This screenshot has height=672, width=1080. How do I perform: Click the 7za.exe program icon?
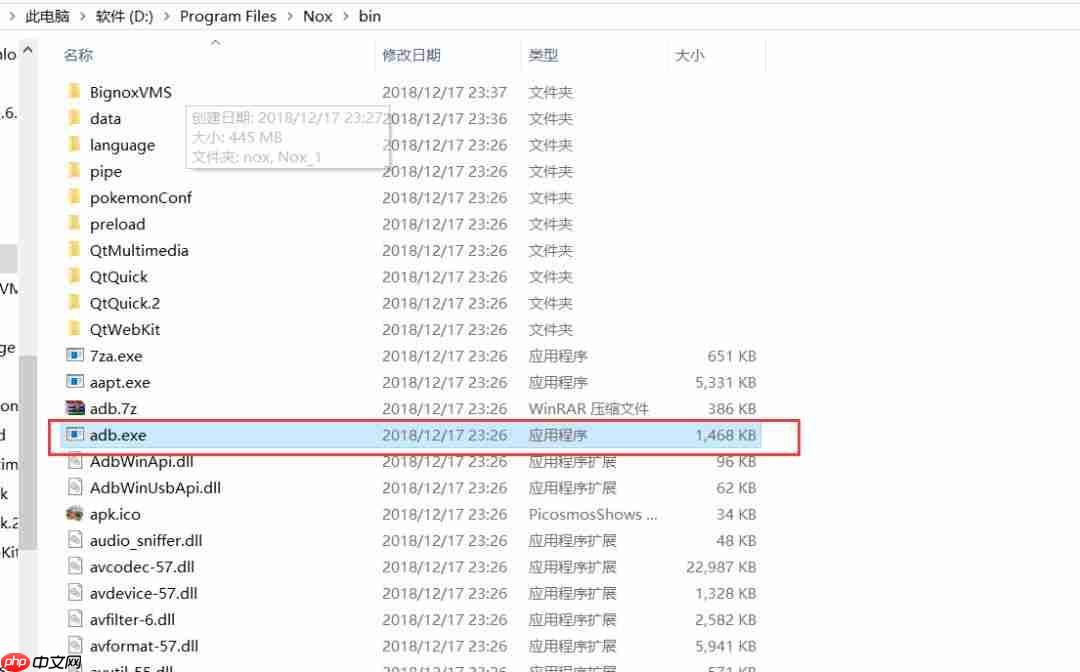tap(76, 355)
